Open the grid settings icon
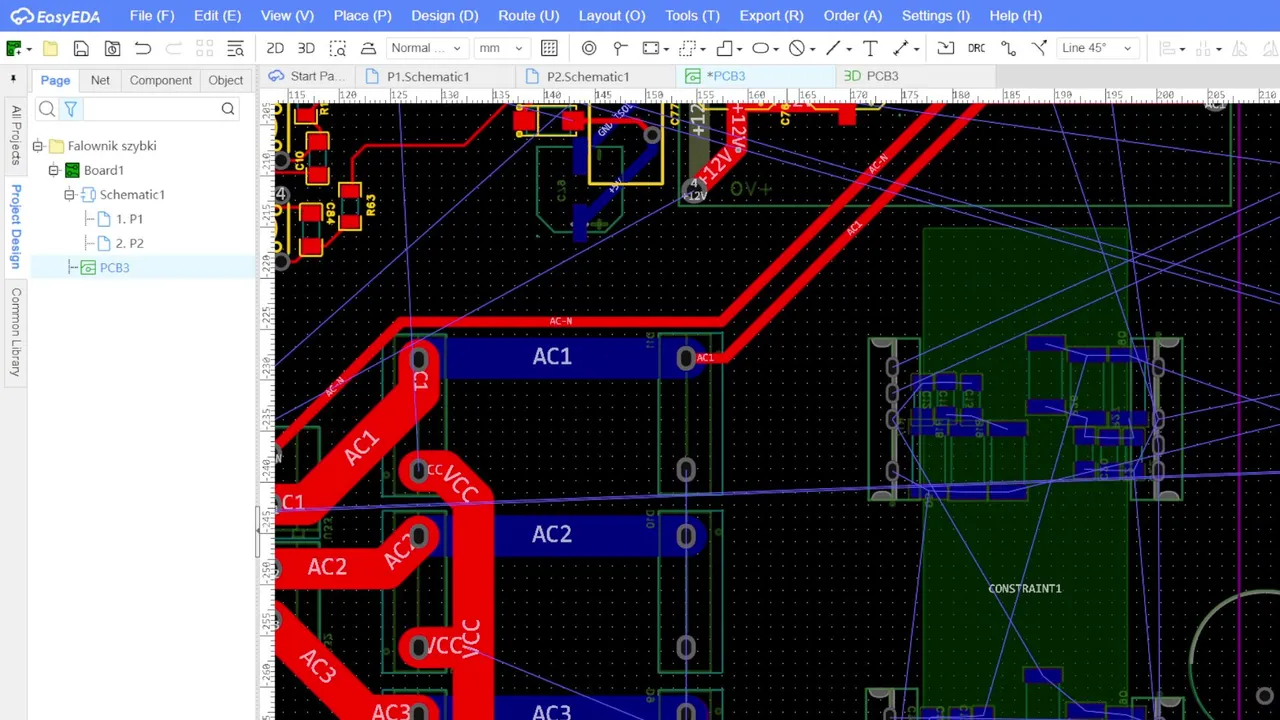The height and width of the screenshot is (720, 1280). pos(549,48)
